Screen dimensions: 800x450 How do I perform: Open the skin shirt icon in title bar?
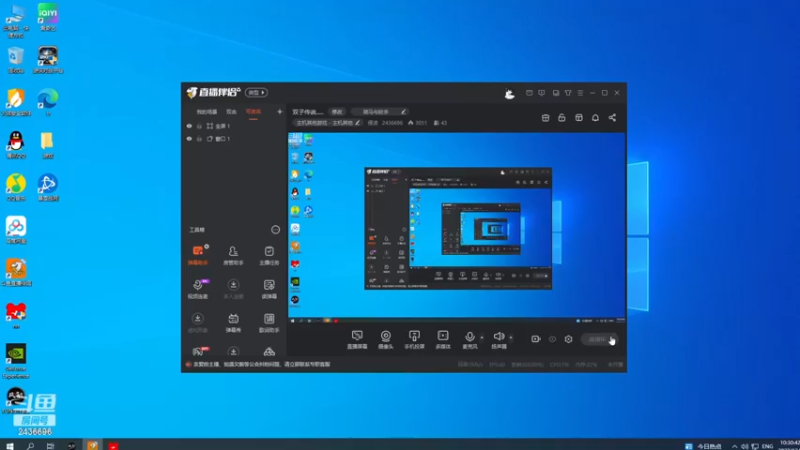point(568,93)
